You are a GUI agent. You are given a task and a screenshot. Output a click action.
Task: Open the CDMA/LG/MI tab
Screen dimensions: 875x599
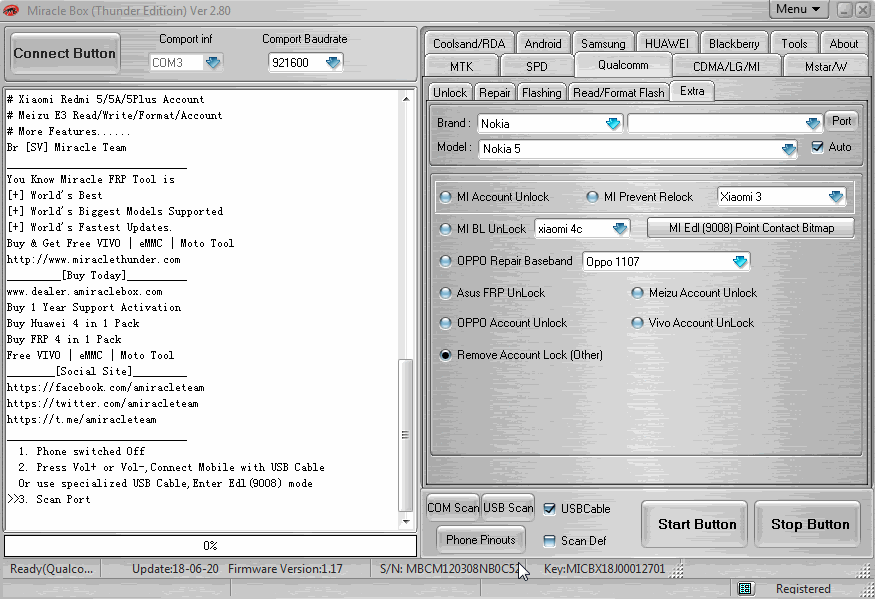727,66
